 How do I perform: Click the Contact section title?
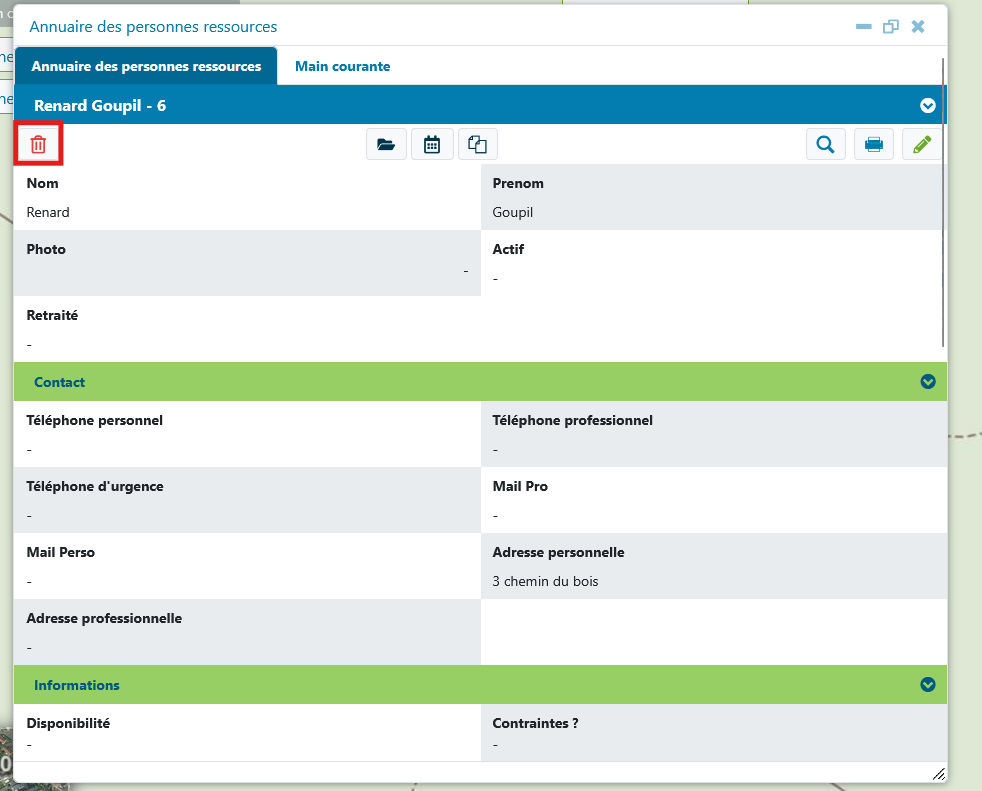[59, 382]
